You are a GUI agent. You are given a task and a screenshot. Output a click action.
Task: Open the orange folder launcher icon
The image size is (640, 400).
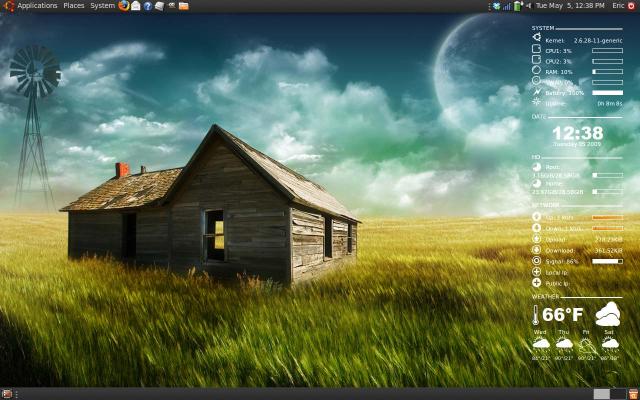pyautogui.click(x=184, y=6)
